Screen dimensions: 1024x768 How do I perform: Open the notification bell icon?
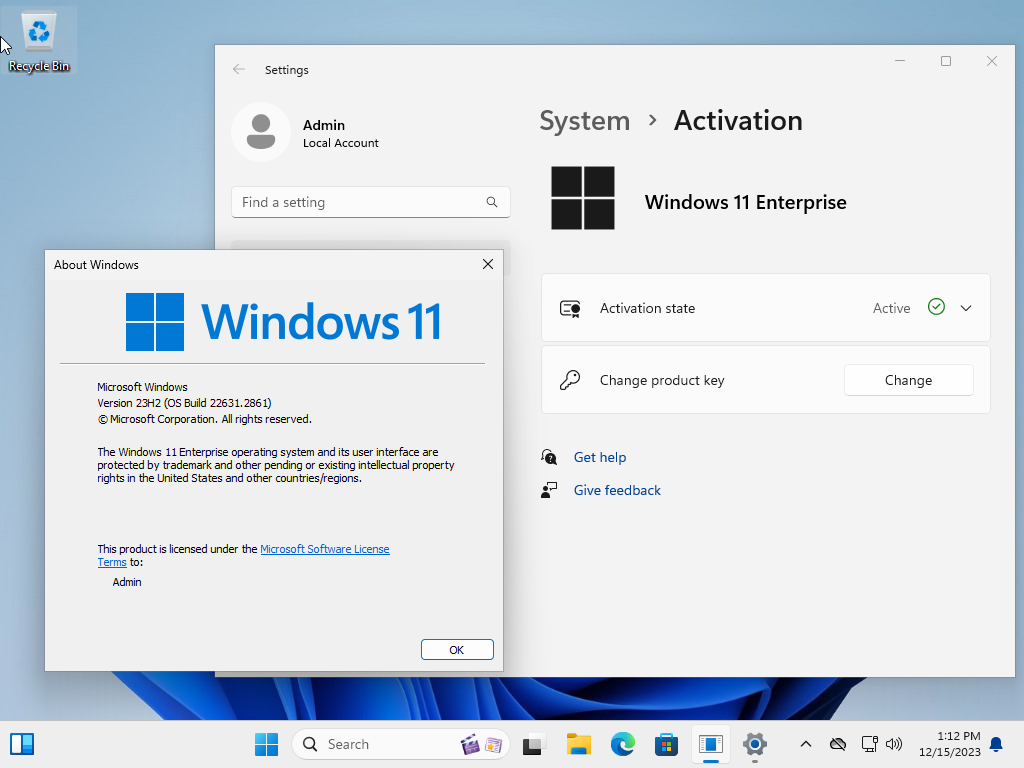click(996, 744)
